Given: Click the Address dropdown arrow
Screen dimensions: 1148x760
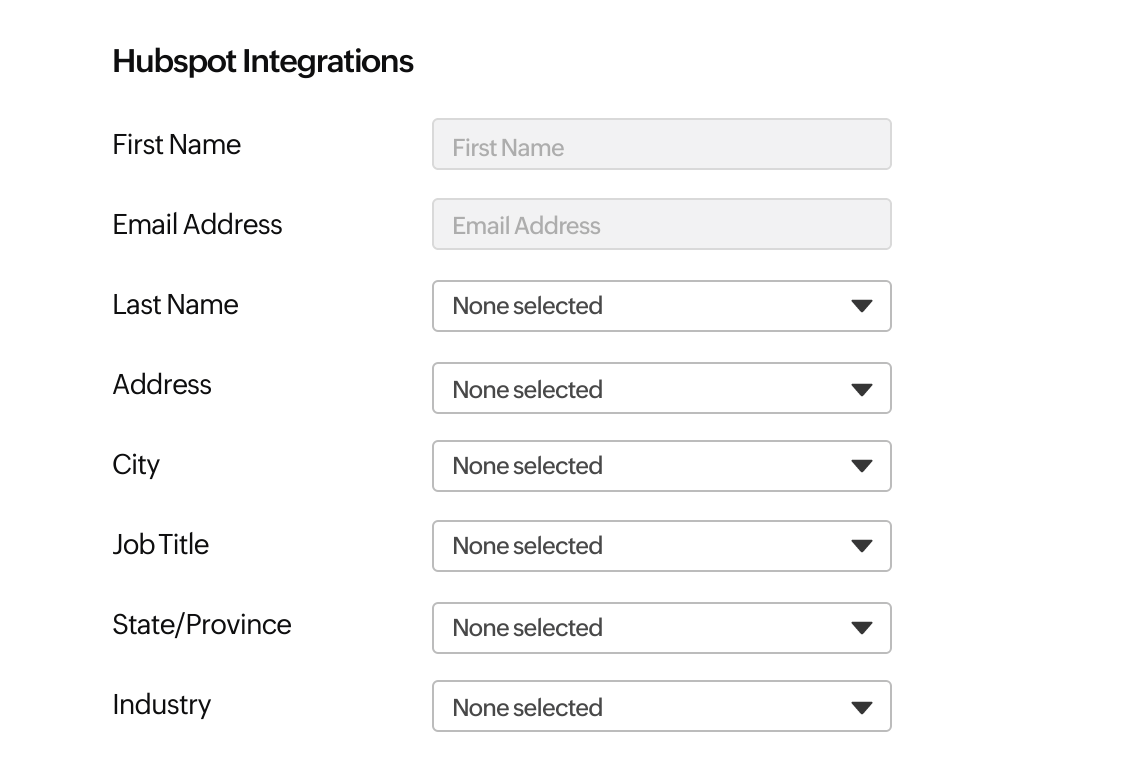Looking at the screenshot, I should 861,388.
